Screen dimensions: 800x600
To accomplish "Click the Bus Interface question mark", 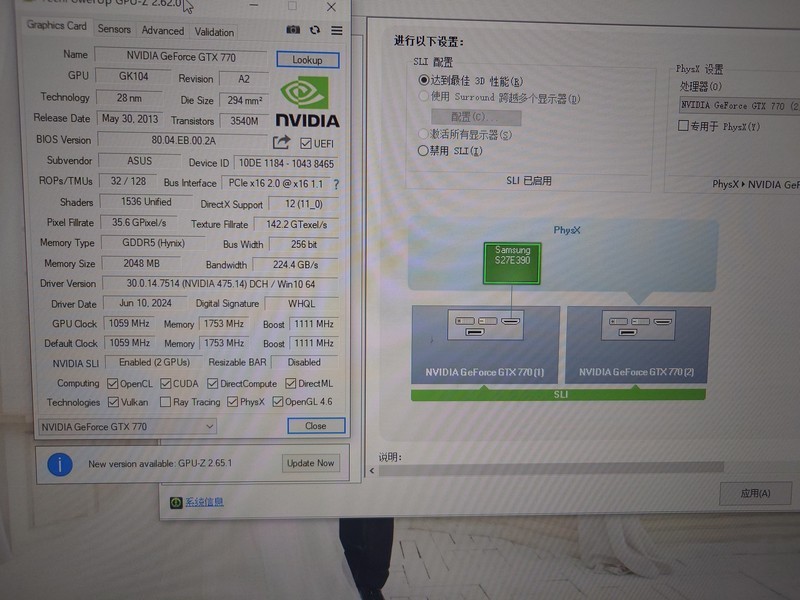I will (x=336, y=184).
